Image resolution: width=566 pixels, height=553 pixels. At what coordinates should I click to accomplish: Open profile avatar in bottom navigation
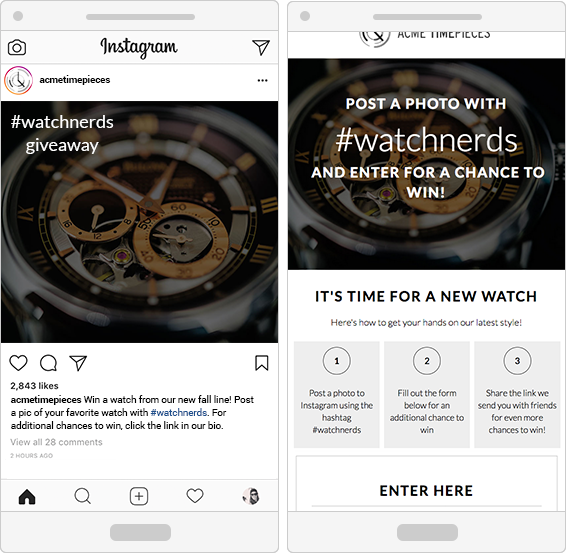251,496
